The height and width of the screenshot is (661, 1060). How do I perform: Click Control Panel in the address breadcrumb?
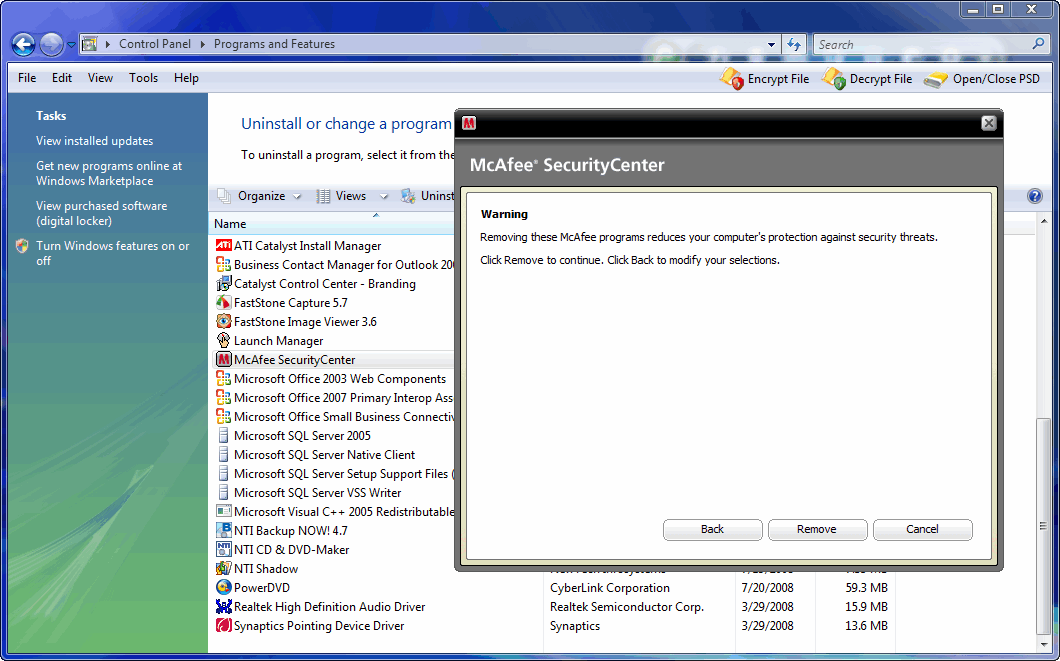coord(155,44)
